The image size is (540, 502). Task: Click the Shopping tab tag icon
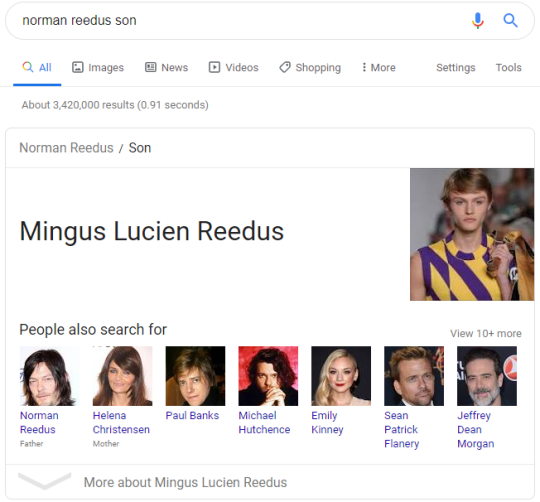click(x=285, y=67)
